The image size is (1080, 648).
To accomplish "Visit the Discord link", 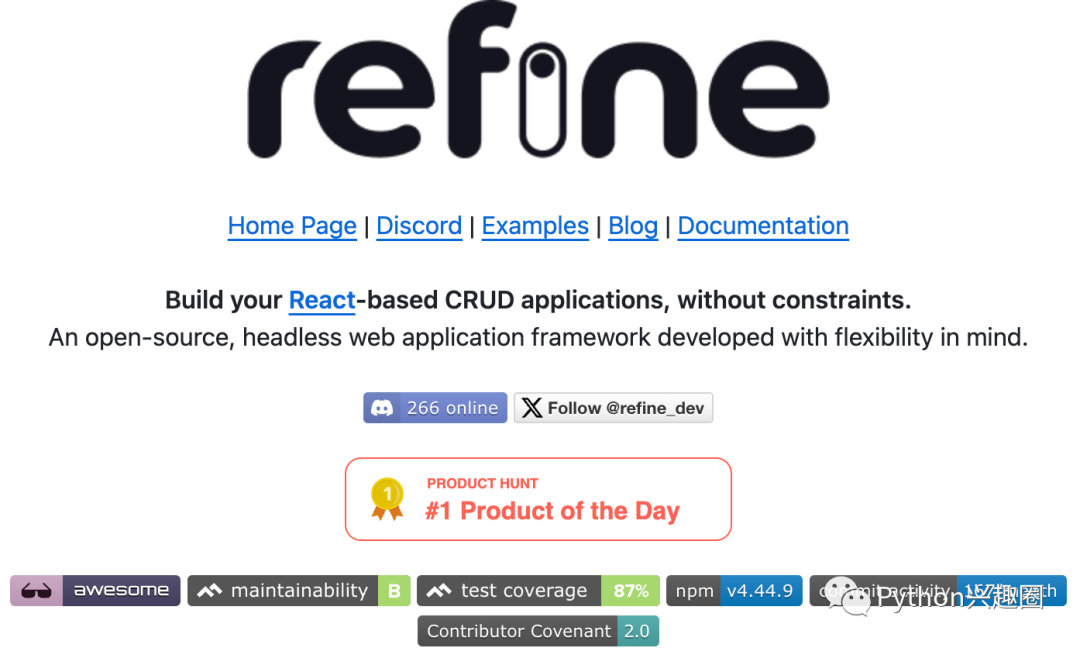I will point(419,226).
